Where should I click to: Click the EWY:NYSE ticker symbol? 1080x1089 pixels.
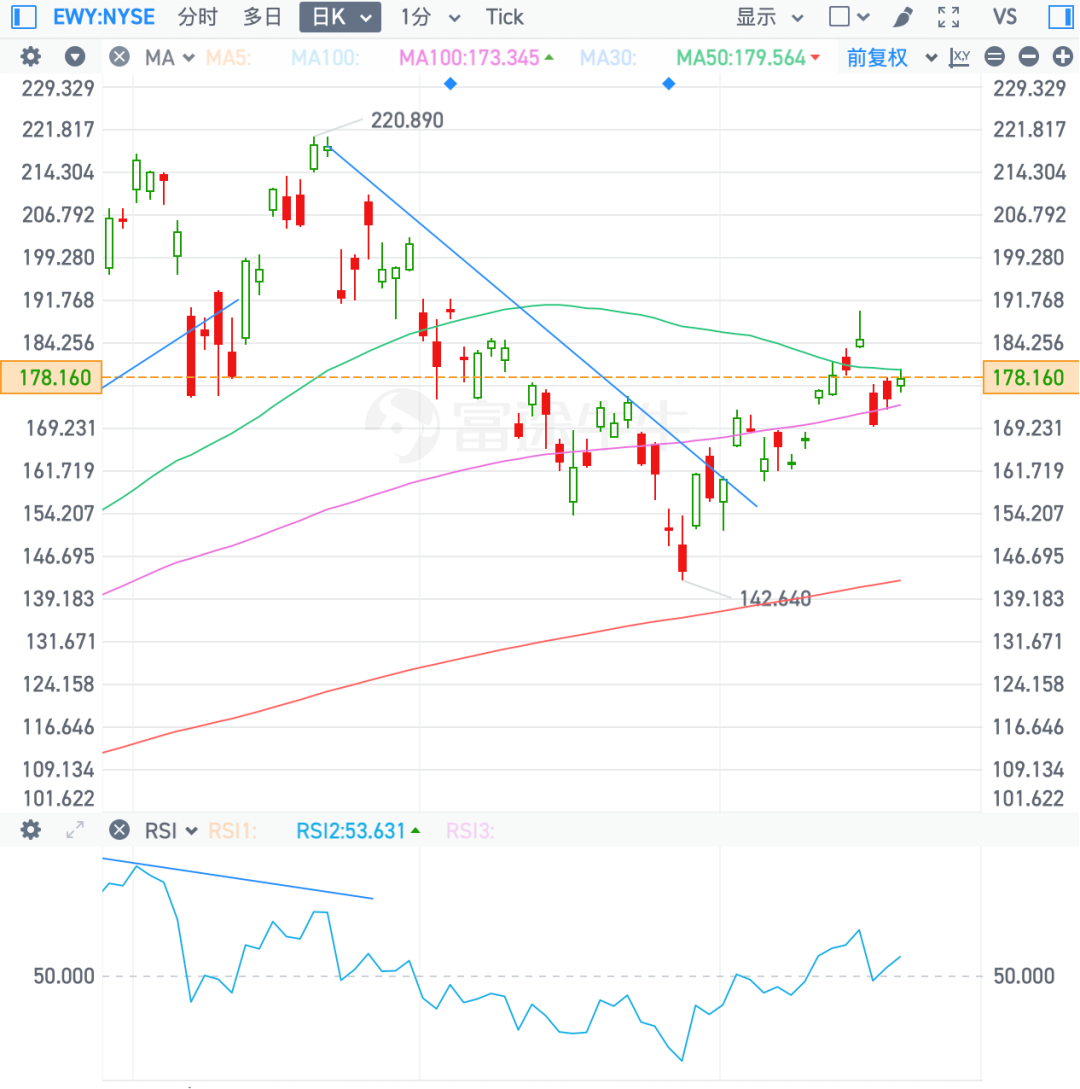[x=103, y=17]
